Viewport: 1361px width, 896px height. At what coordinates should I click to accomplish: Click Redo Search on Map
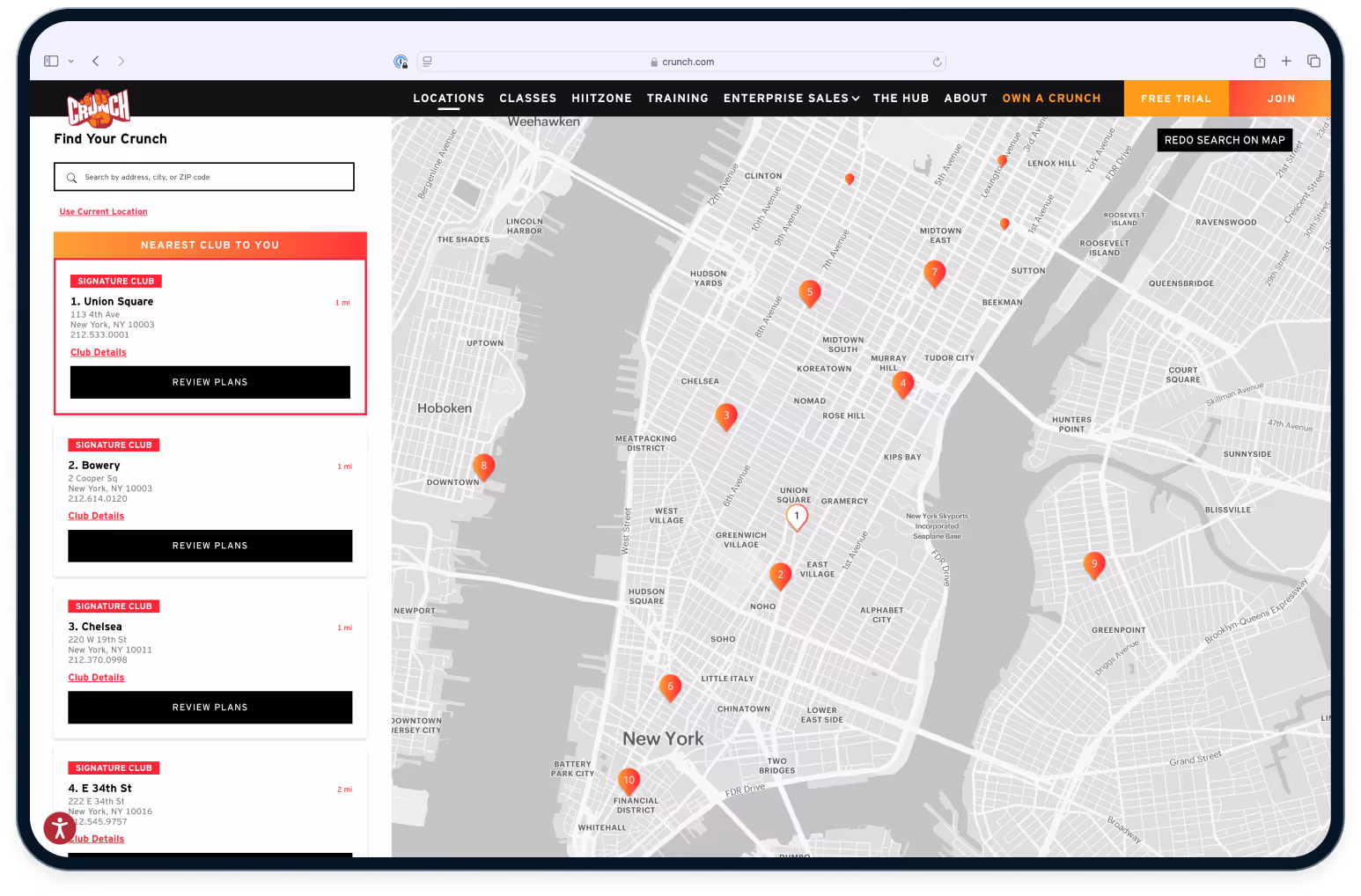tap(1224, 140)
